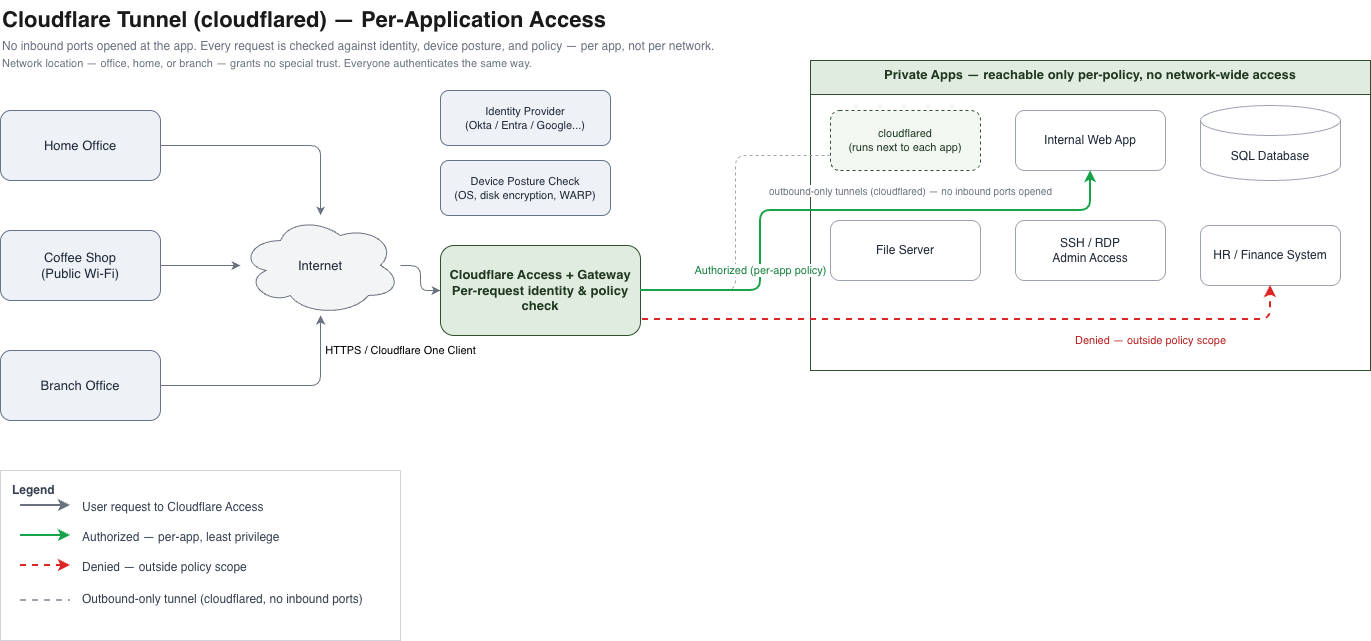Select the Coffee Shop (Public Wi-Fi) node
Screen dimensions: 1371x641
point(80,265)
